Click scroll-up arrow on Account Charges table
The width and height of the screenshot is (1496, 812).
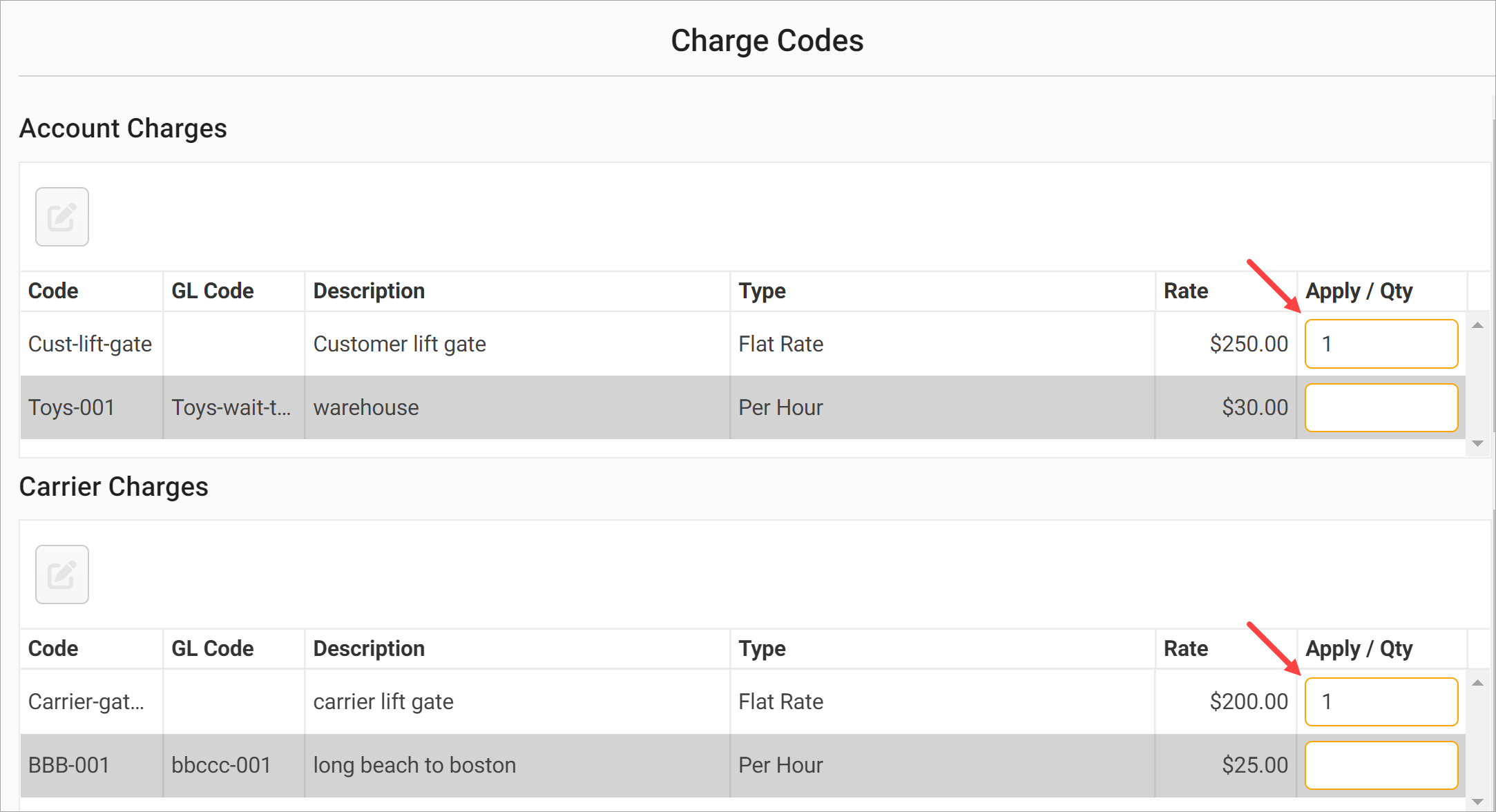[x=1477, y=324]
